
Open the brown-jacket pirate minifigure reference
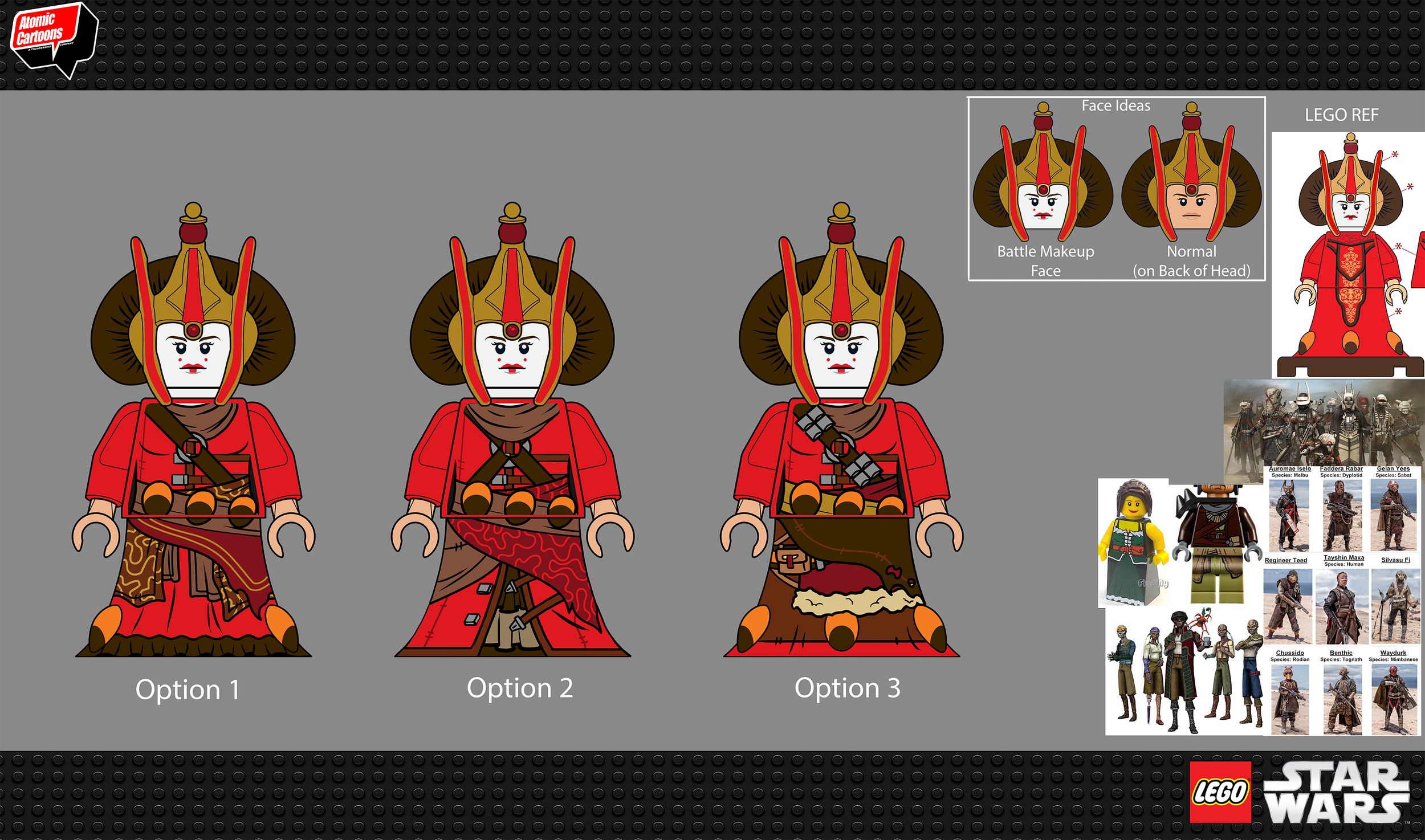coord(1216,544)
